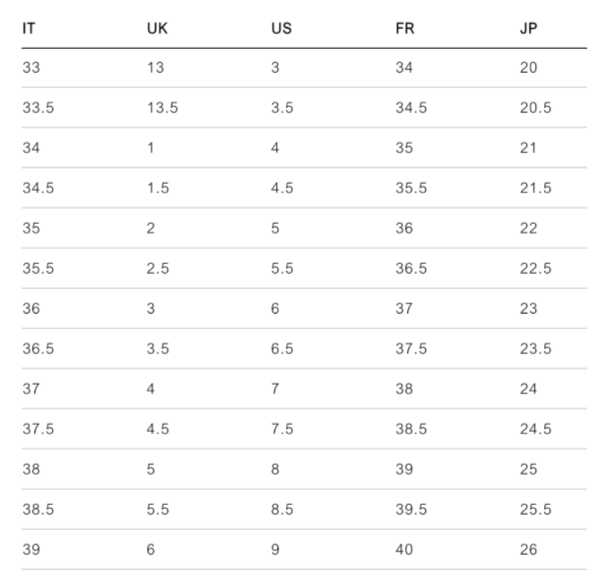This screenshot has height=582, width=605.
Task: Click FR size 39.5 cell
Action: pyautogui.click(x=411, y=509)
